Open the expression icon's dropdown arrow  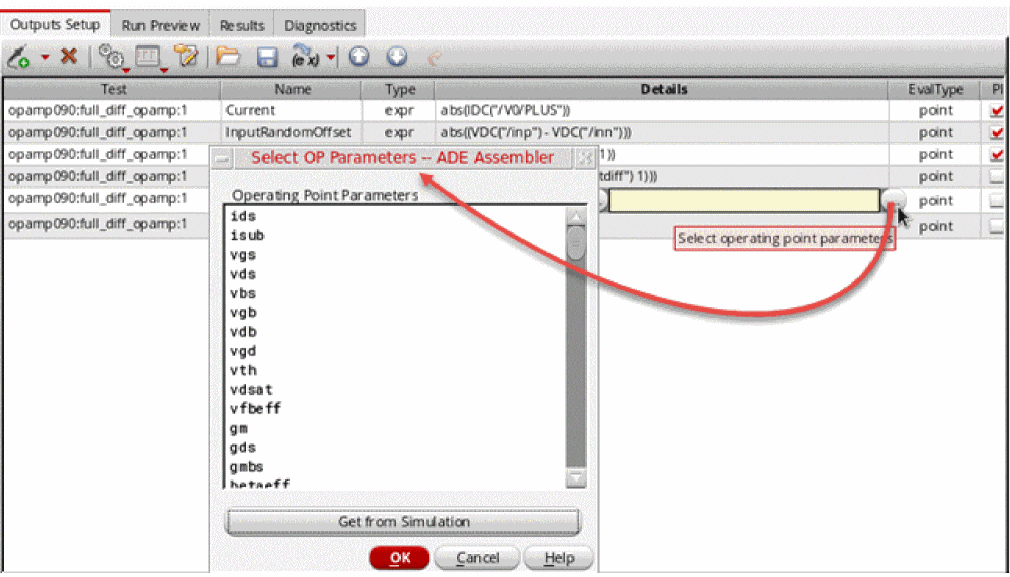[331, 57]
